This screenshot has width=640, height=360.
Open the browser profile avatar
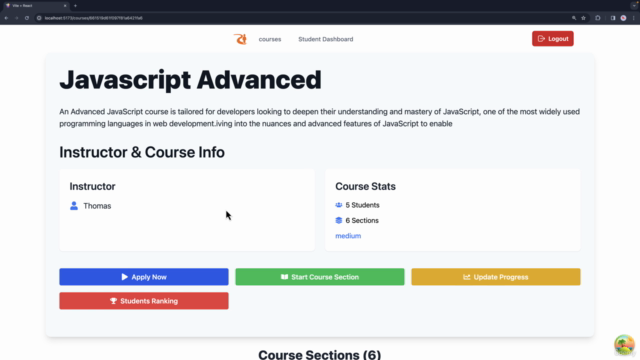click(x=623, y=18)
